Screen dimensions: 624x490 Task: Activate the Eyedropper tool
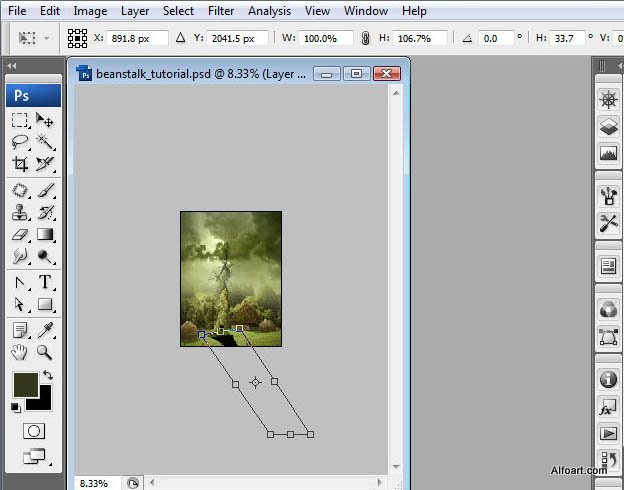click(x=45, y=329)
